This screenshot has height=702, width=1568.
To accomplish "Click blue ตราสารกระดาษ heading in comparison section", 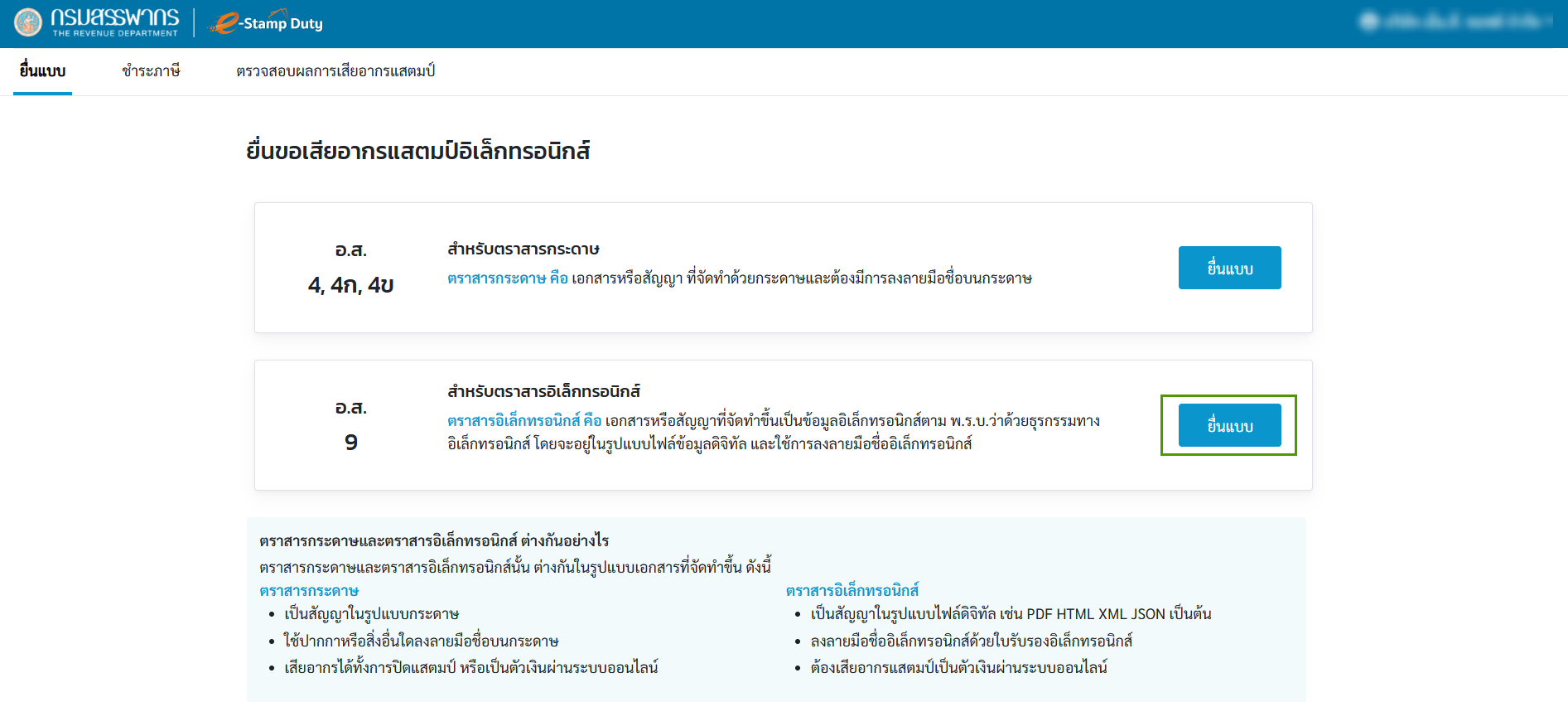I will click(309, 591).
